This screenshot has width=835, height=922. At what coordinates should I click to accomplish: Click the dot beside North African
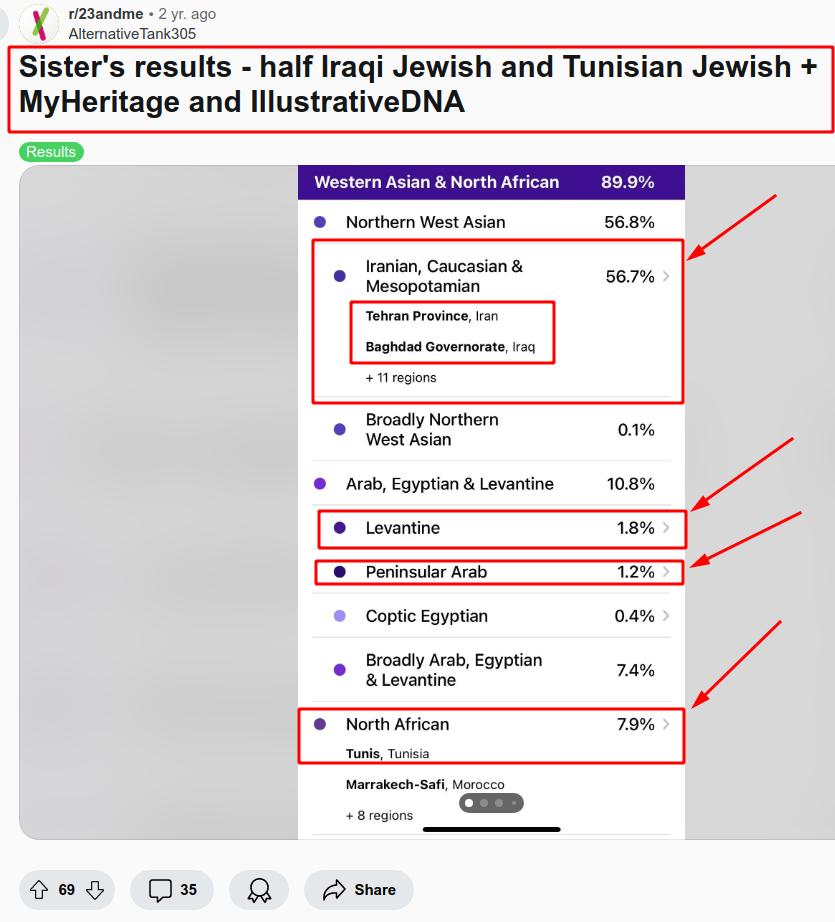click(x=320, y=724)
